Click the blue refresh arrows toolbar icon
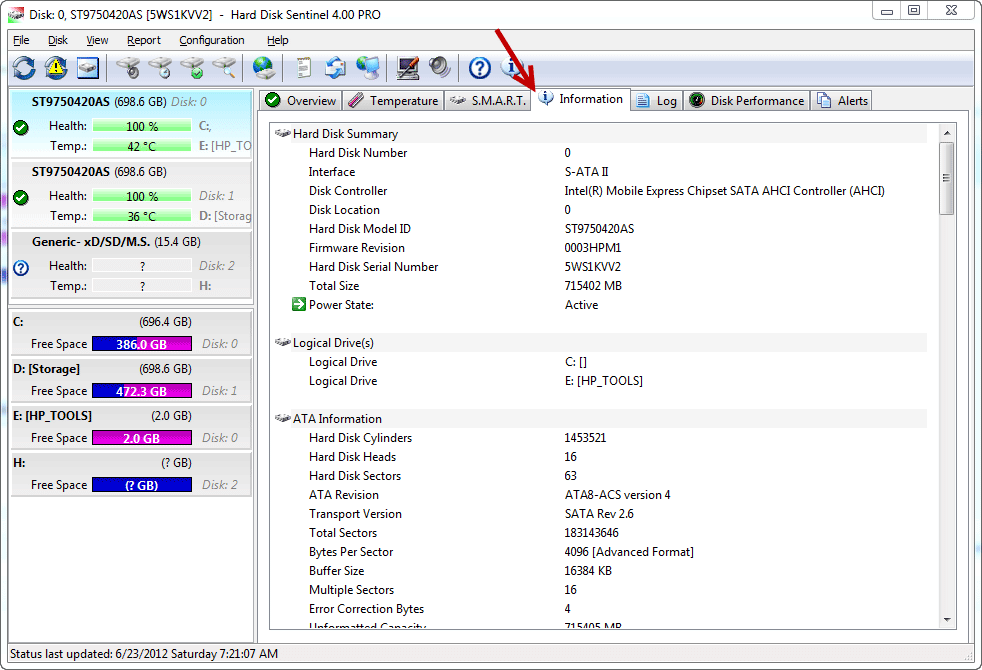Screen dimensions: 982x670 [x=24, y=68]
